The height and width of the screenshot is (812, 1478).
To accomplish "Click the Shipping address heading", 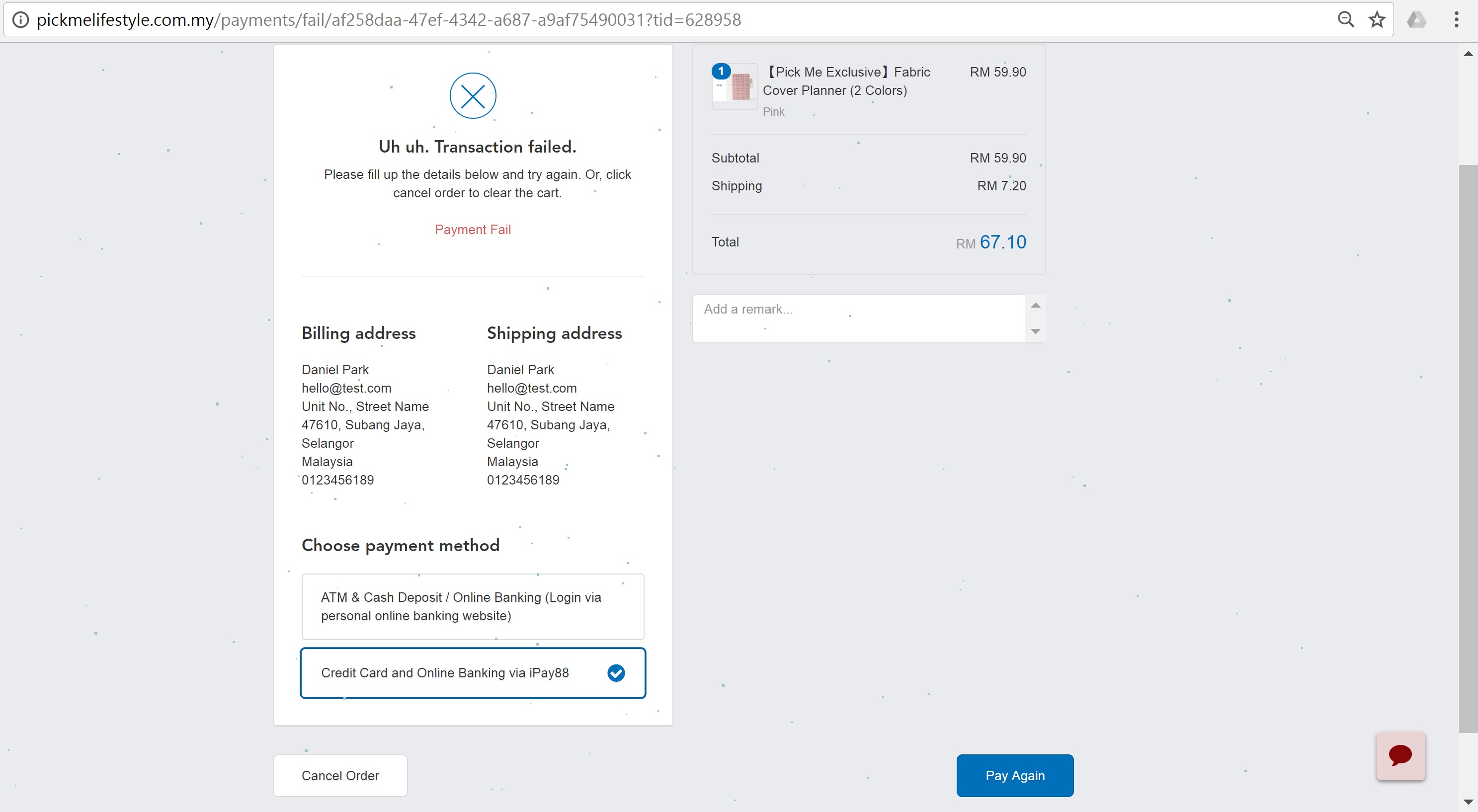I will click(554, 333).
